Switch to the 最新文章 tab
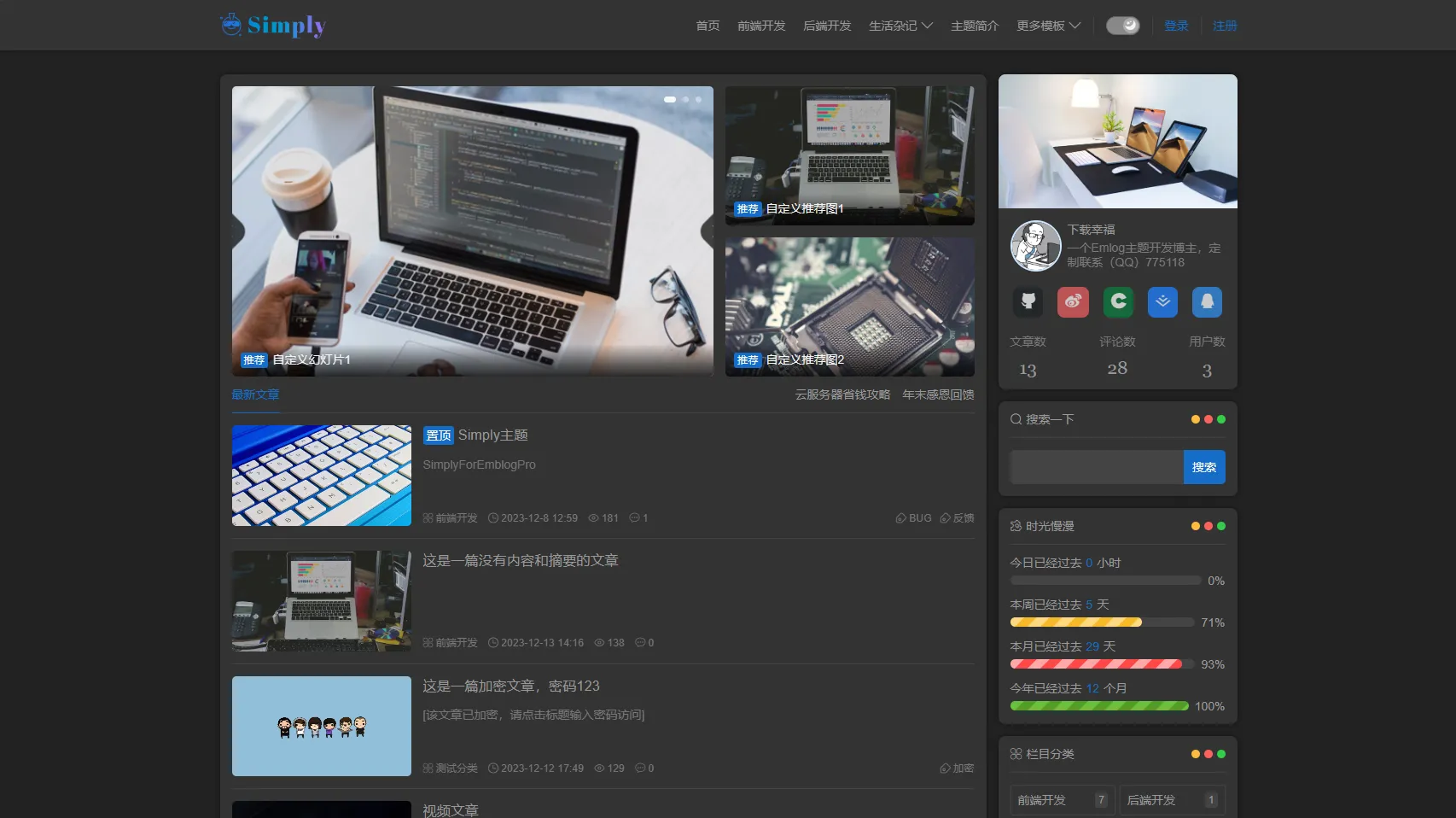This screenshot has height=818, width=1456. 255,394
